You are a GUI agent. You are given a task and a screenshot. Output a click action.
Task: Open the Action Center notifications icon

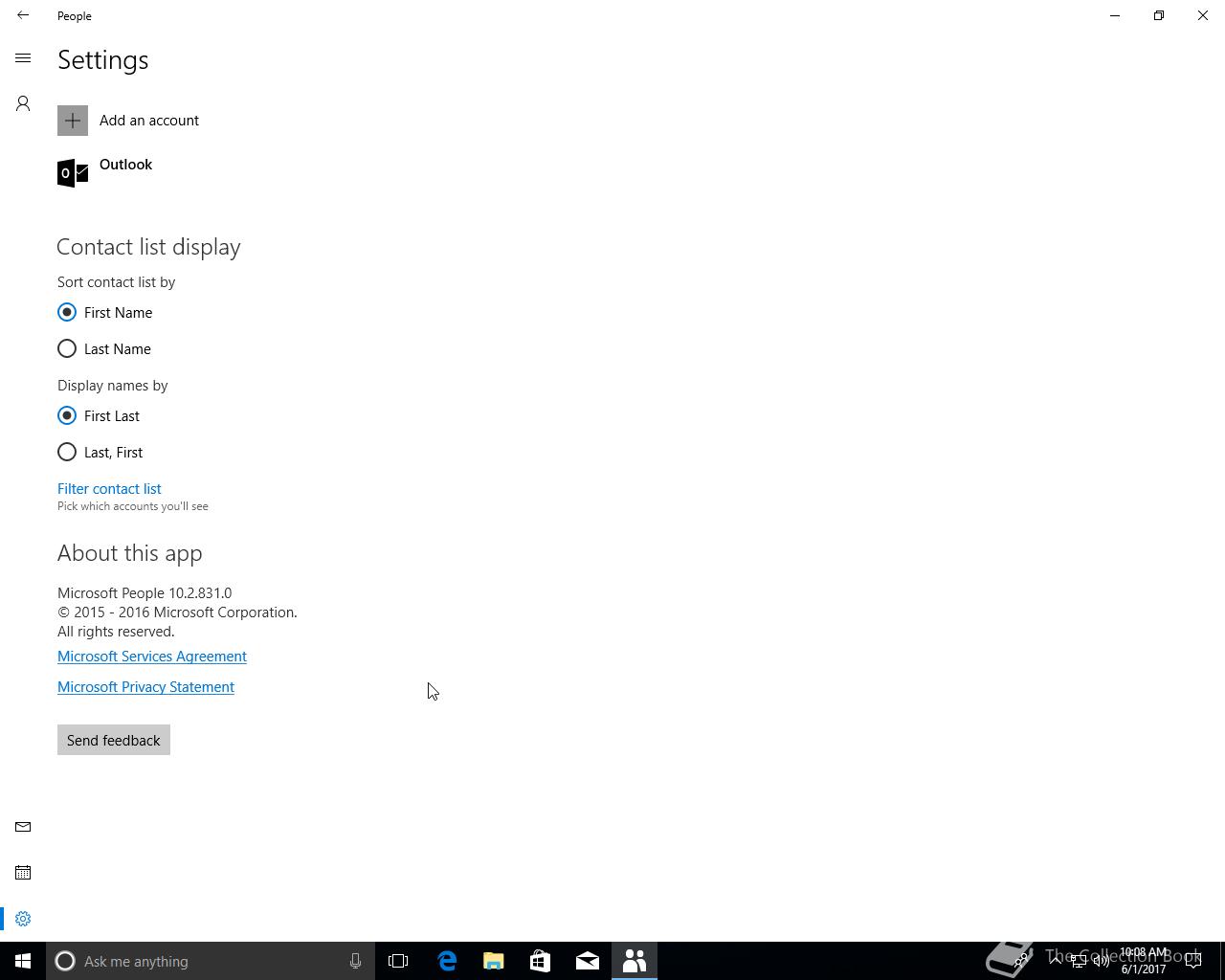coord(1194,961)
